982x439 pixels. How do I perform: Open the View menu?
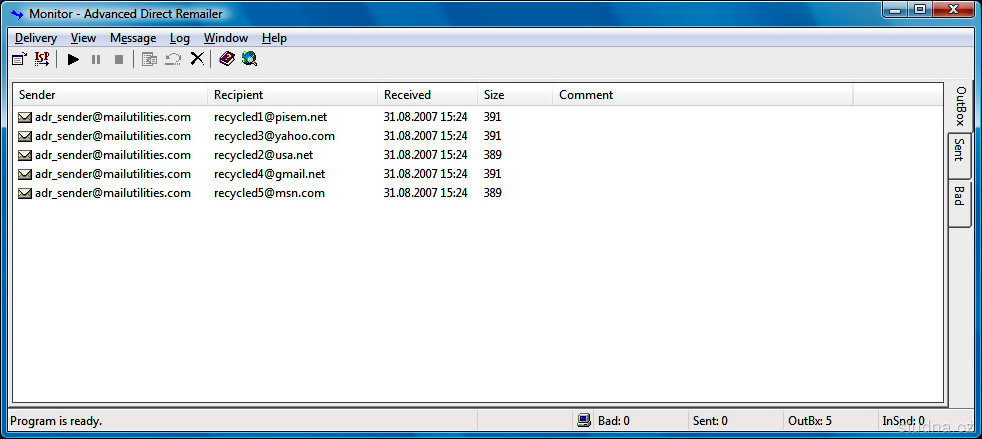[83, 38]
